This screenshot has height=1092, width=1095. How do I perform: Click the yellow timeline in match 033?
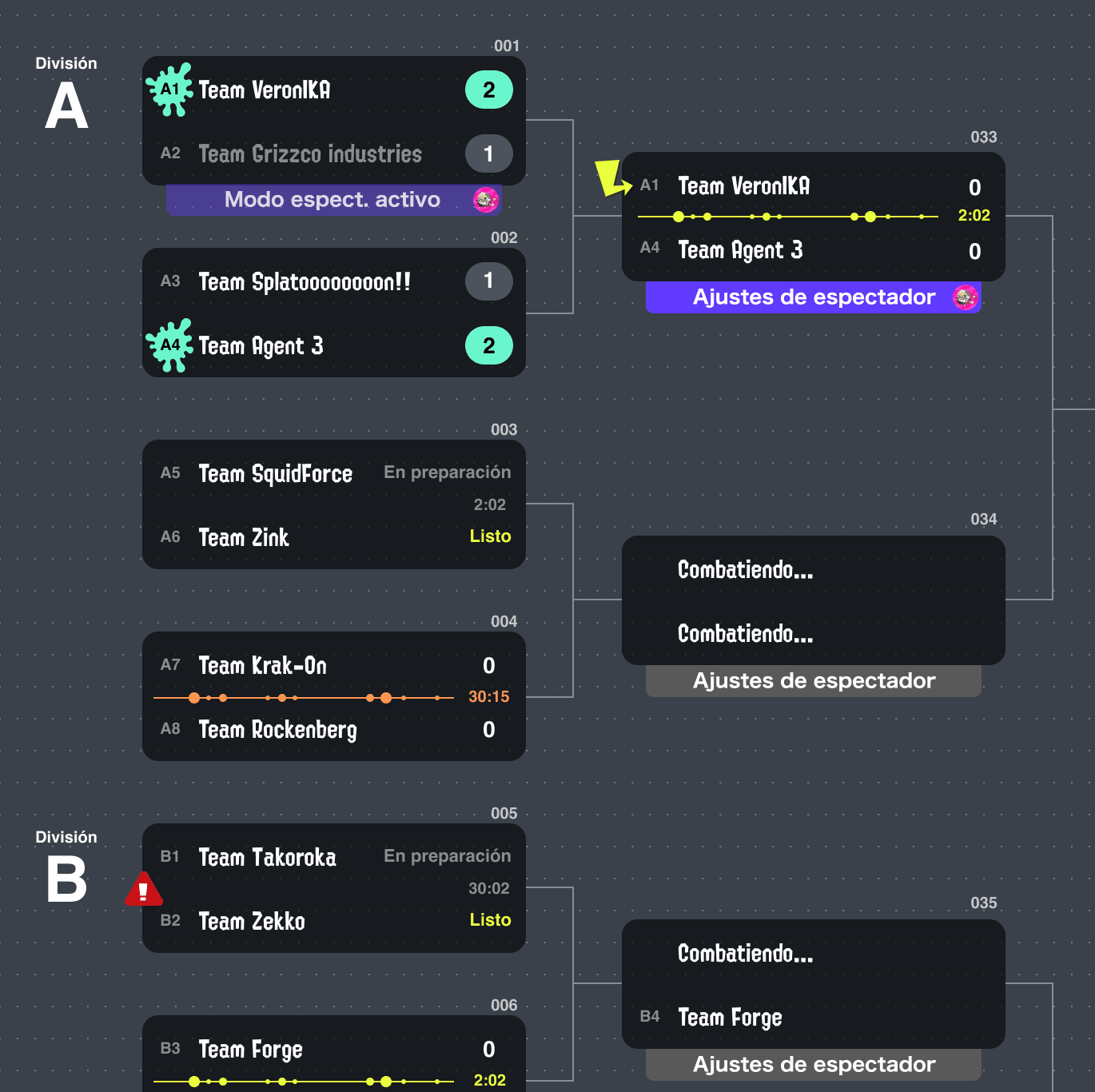787,217
